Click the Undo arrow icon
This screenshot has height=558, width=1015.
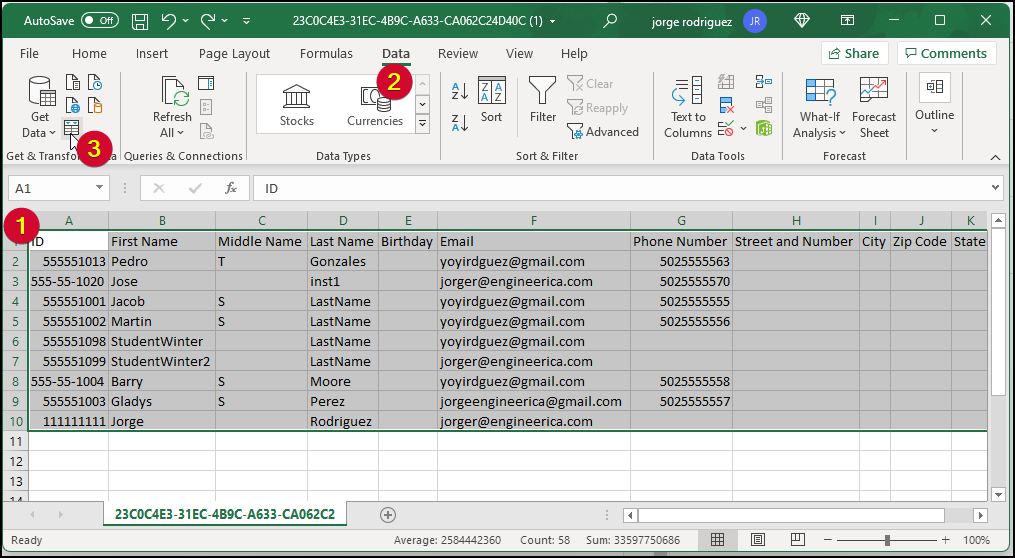tap(168, 21)
